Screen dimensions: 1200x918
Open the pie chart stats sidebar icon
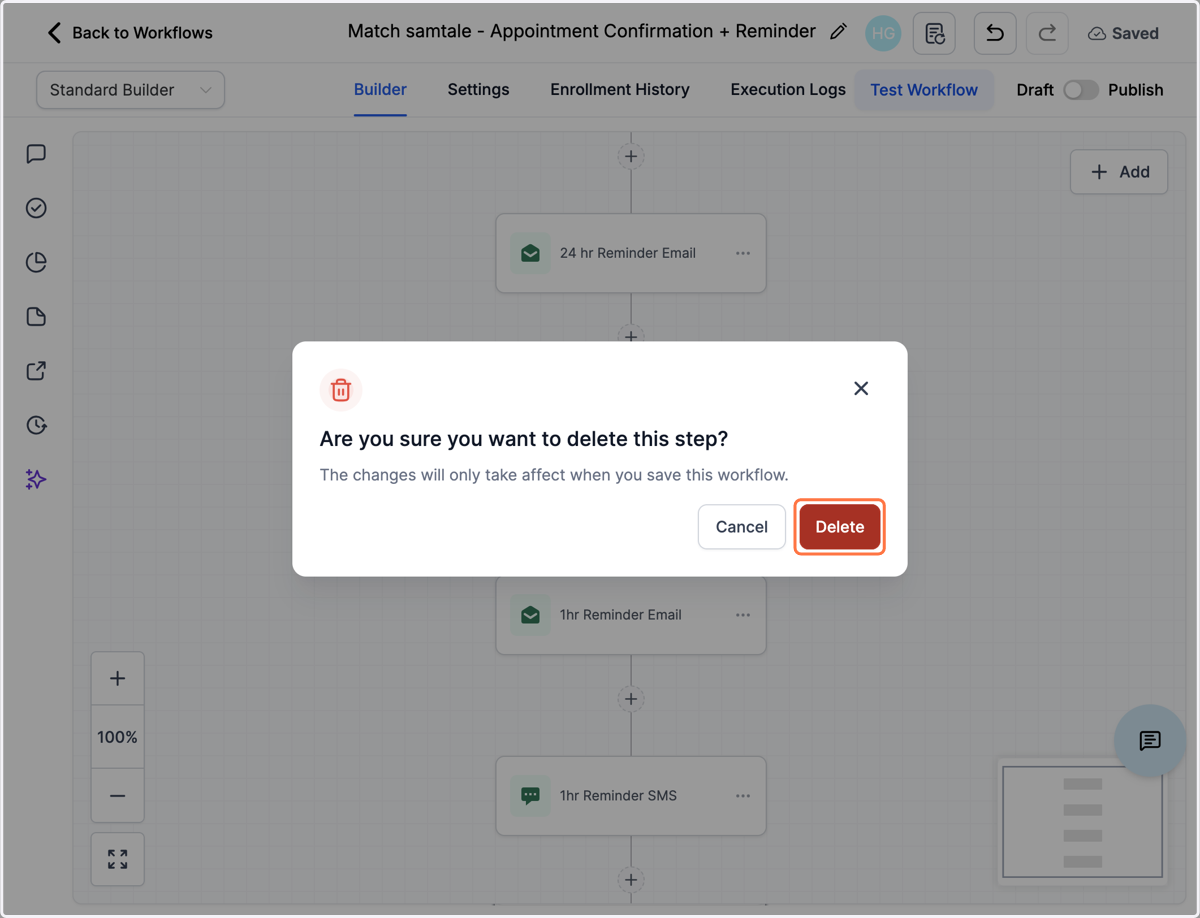36,262
